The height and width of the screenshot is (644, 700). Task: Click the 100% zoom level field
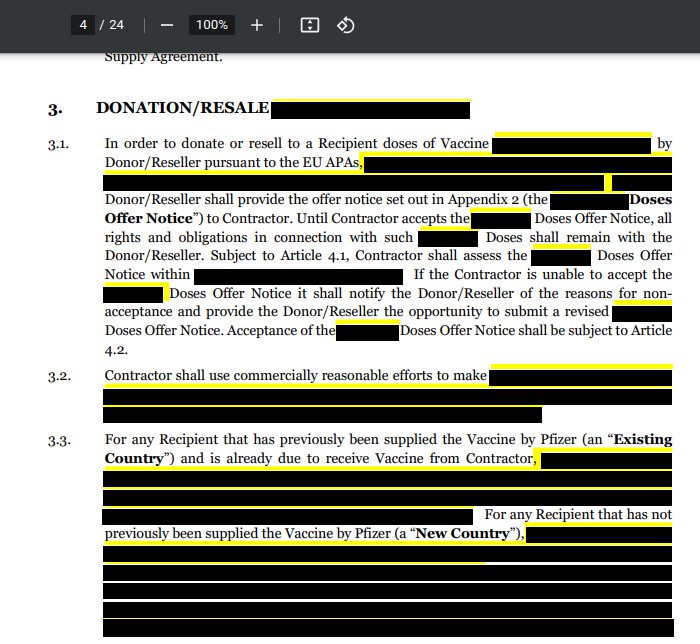pos(212,25)
